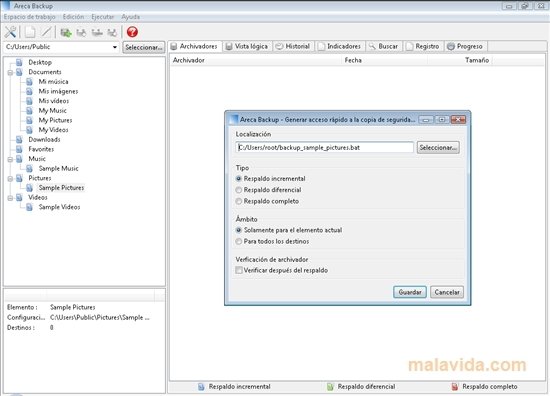550x396 pixels.
Task: Click the blank page new-target toolbar icon
Action: [30, 32]
